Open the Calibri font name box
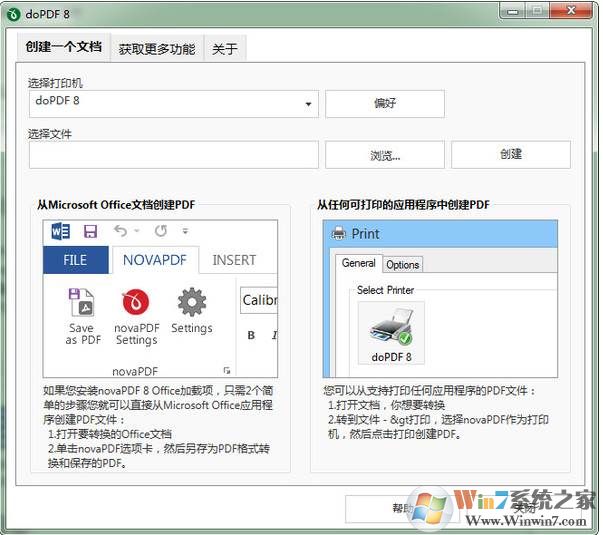The image size is (603, 535). (258, 300)
